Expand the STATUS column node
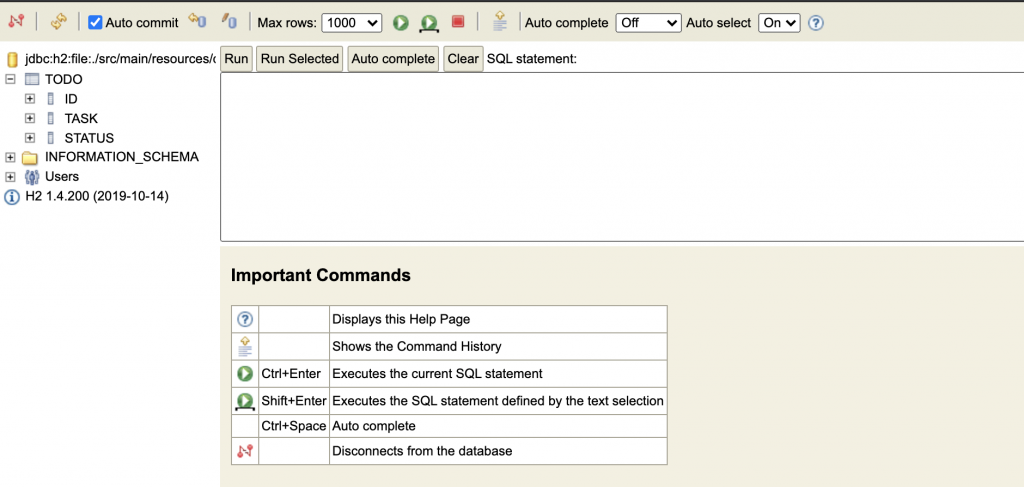Viewport: 1024px width, 487px height. (29, 138)
